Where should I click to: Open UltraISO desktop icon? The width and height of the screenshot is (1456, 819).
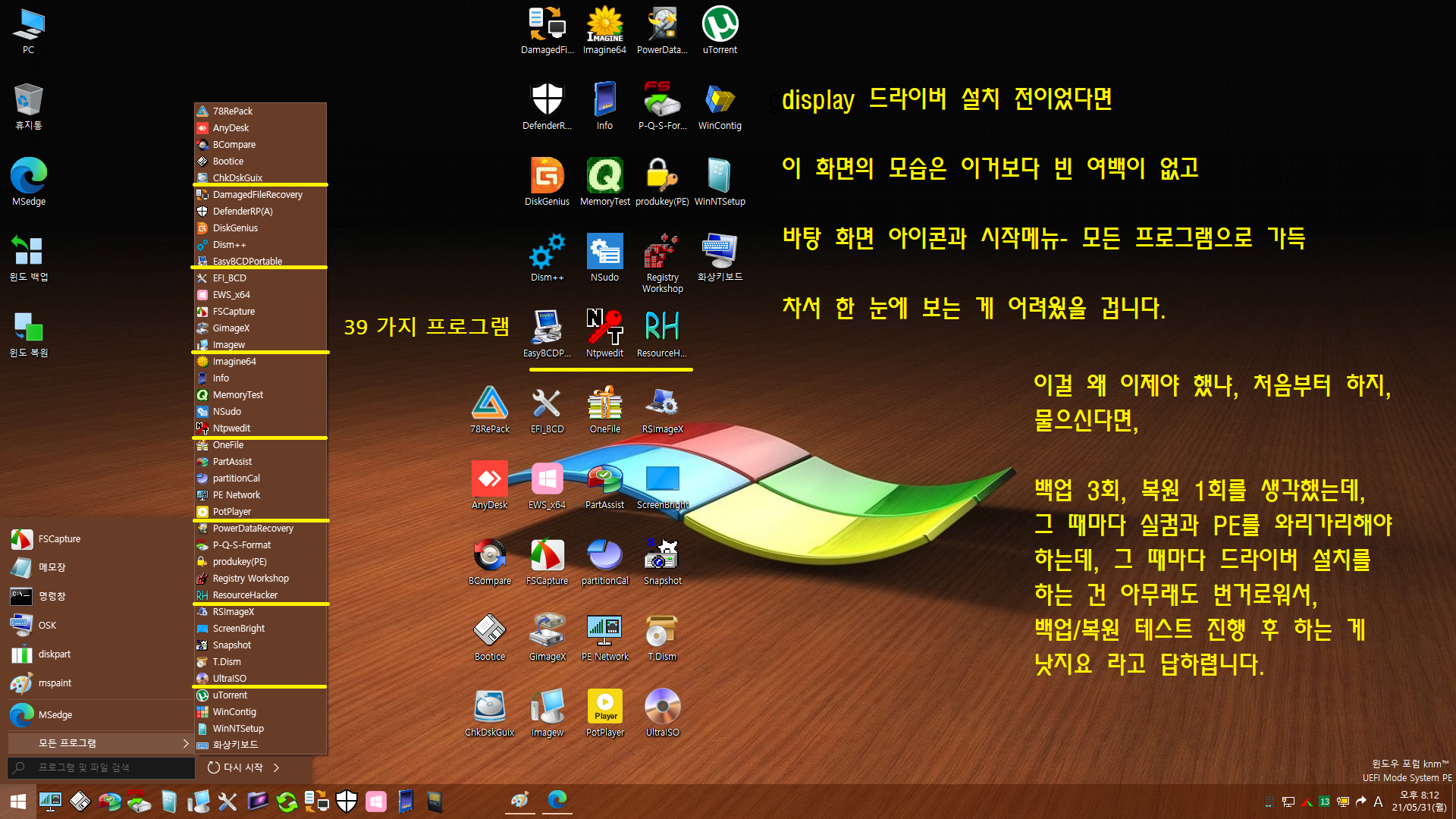tap(662, 713)
